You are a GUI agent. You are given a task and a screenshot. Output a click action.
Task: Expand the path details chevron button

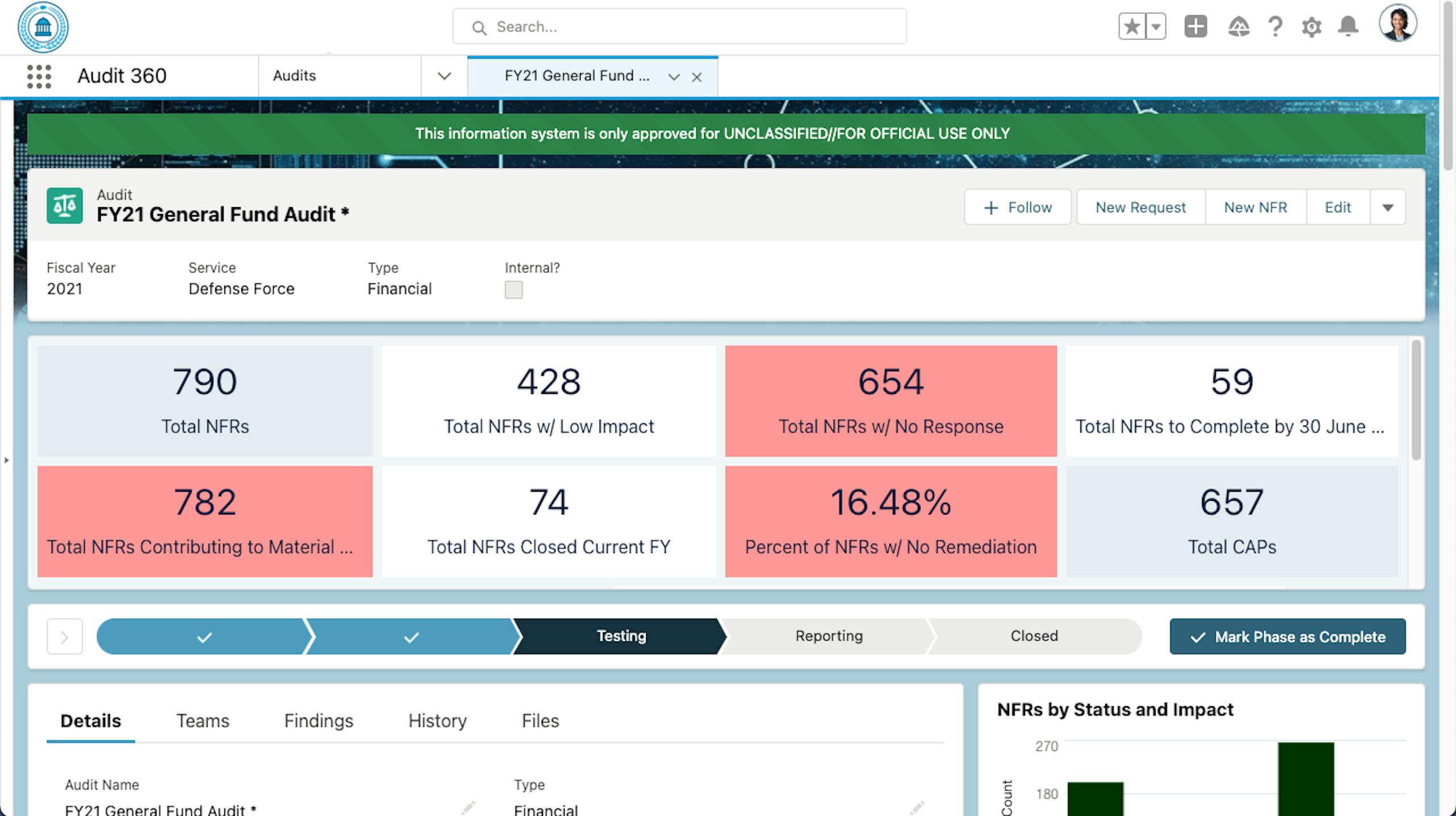pos(64,637)
